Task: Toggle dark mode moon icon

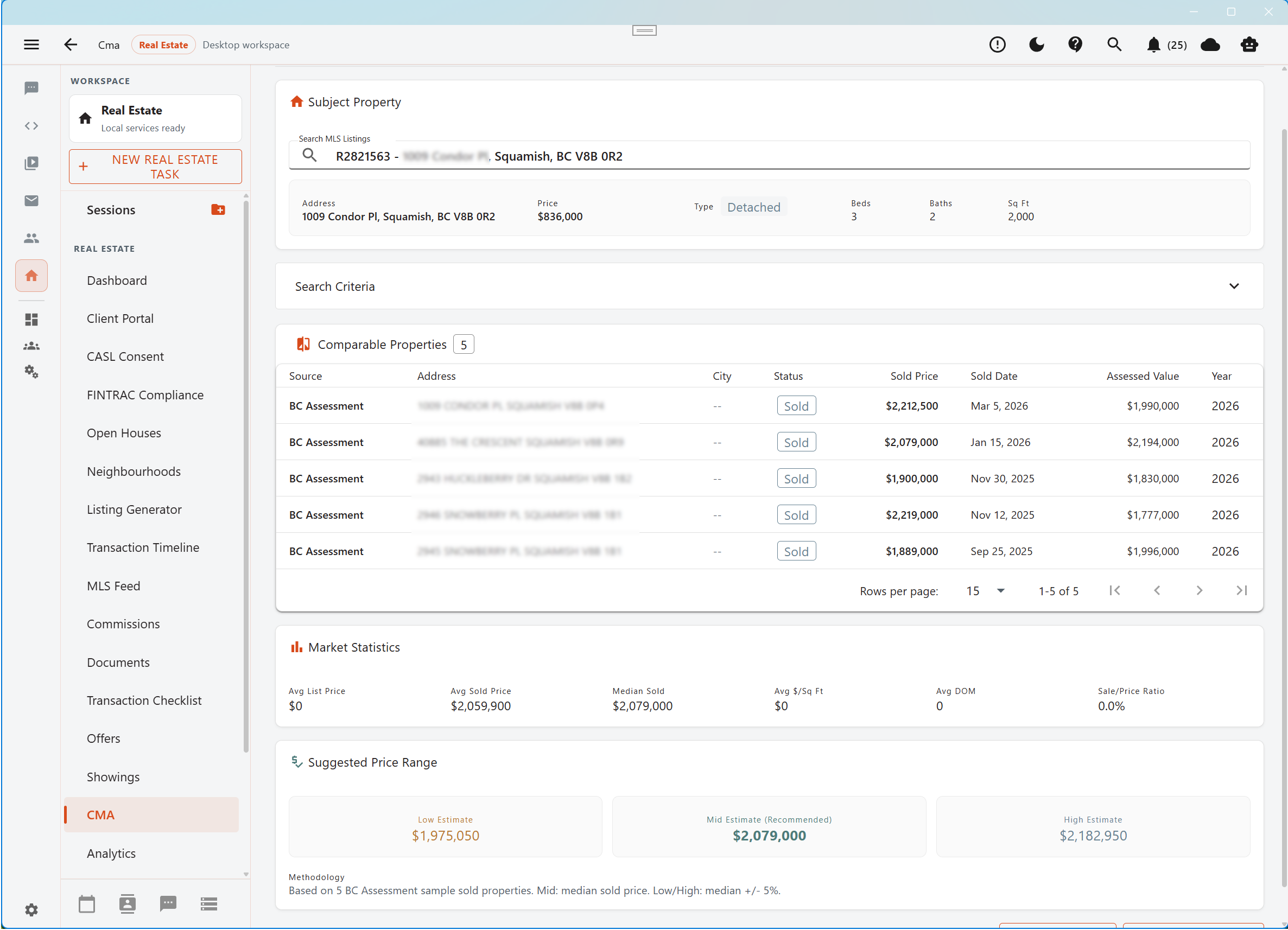Action: pos(1036,44)
